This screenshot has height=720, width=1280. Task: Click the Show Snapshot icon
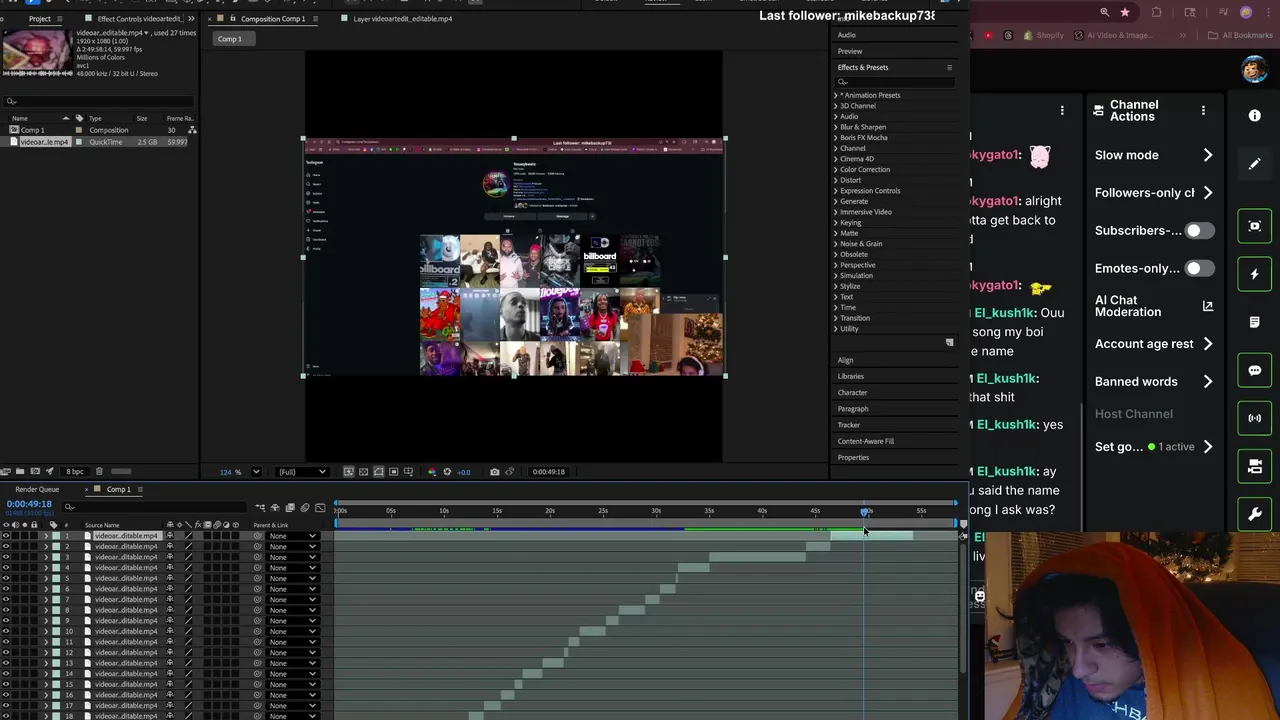tap(510, 472)
